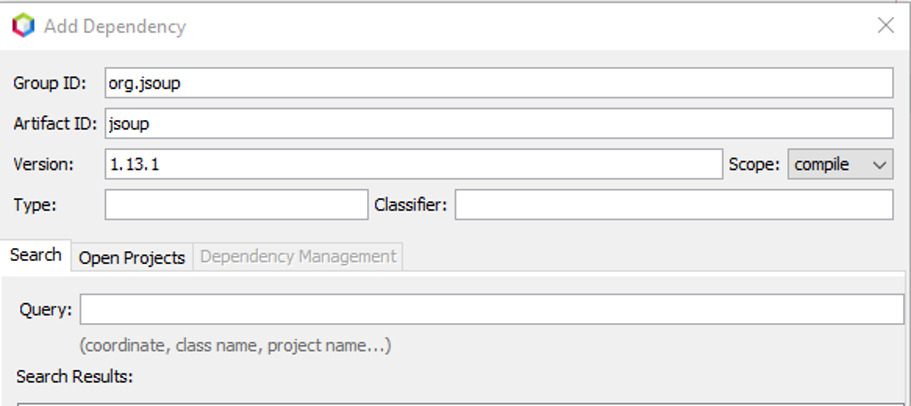Image resolution: width=911 pixels, height=406 pixels.
Task: Open the Open Projects tab
Action: pos(132,257)
